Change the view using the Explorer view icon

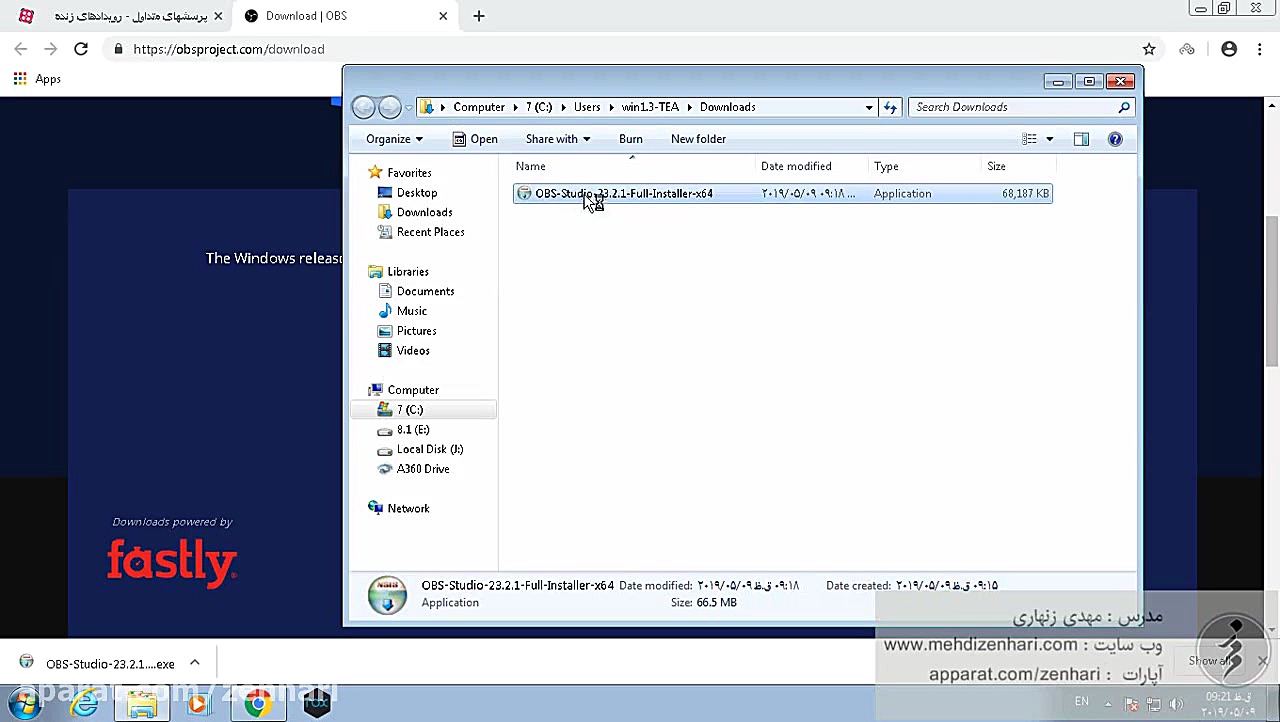[x=1029, y=139]
